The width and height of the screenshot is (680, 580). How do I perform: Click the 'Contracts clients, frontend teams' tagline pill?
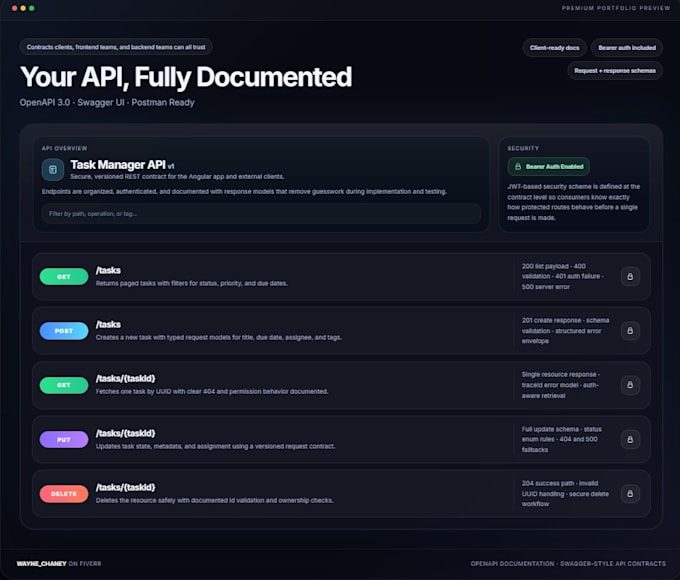pyautogui.click(x=116, y=47)
